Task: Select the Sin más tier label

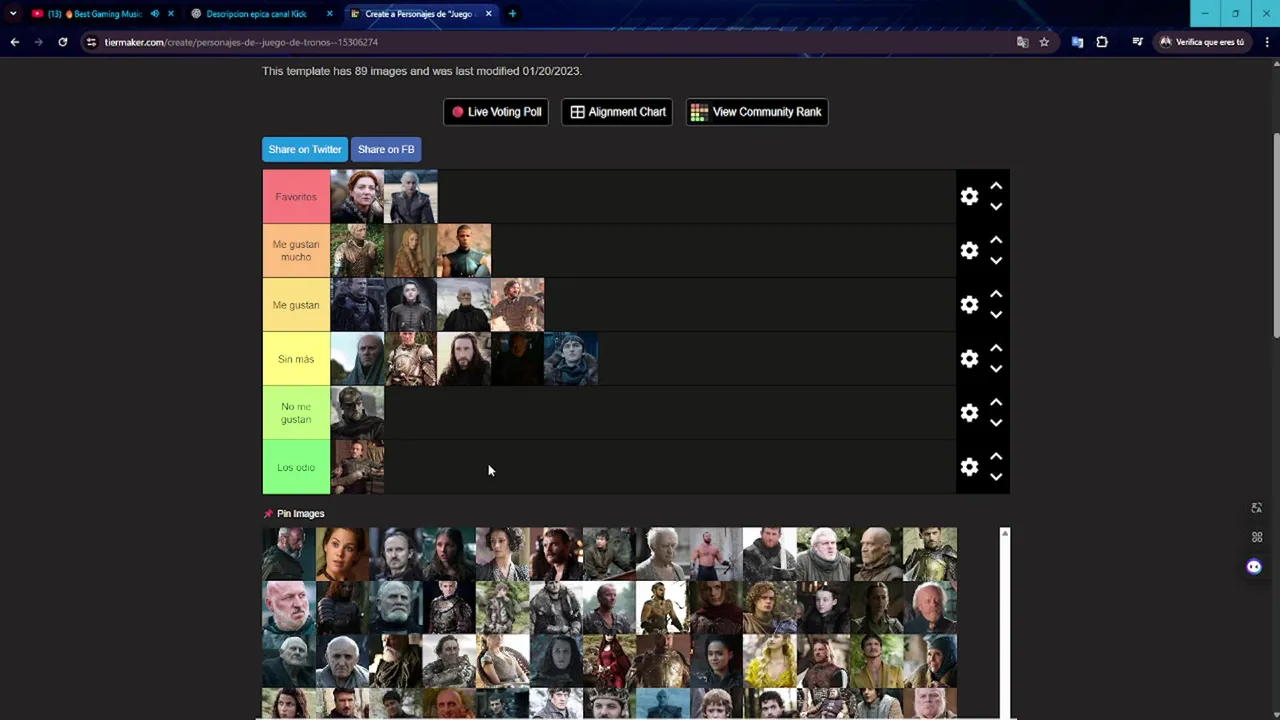Action: (x=296, y=359)
